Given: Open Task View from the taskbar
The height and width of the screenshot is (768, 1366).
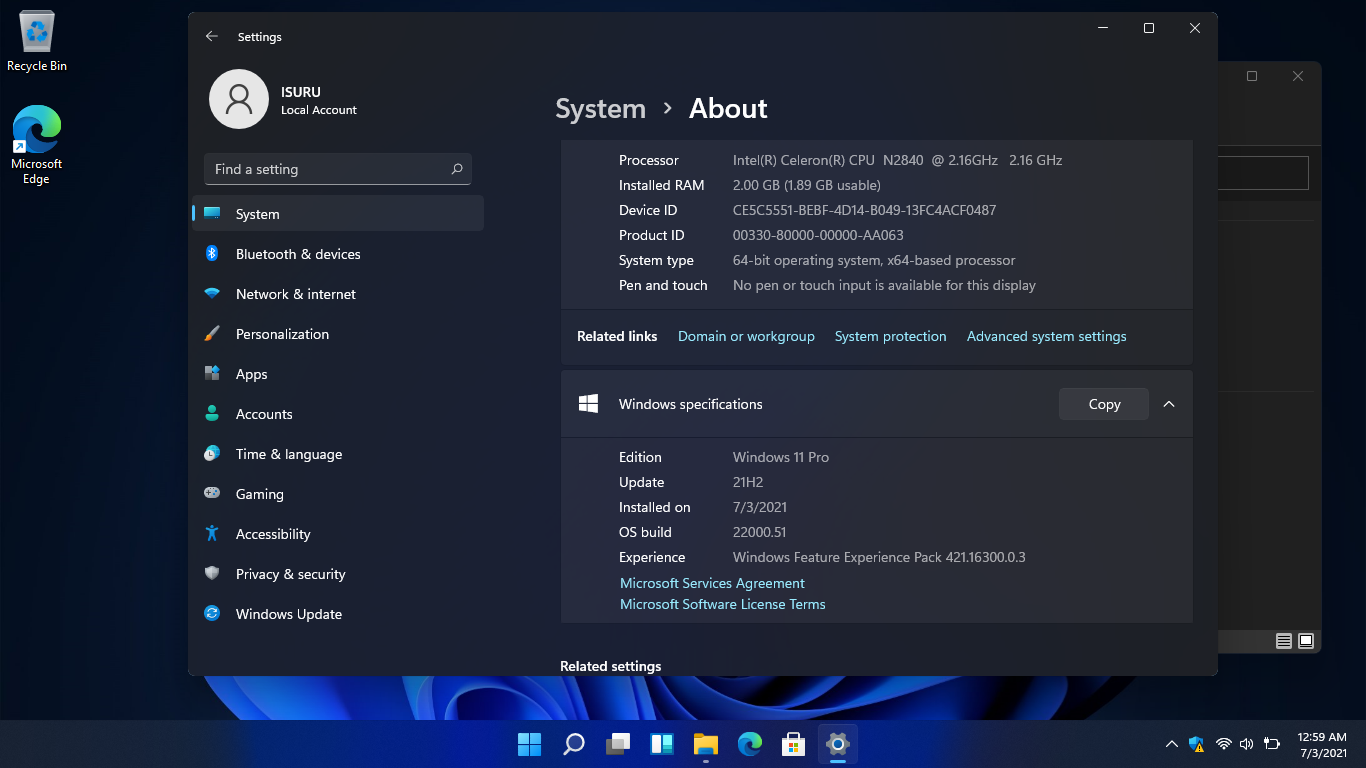Looking at the screenshot, I should coord(618,744).
